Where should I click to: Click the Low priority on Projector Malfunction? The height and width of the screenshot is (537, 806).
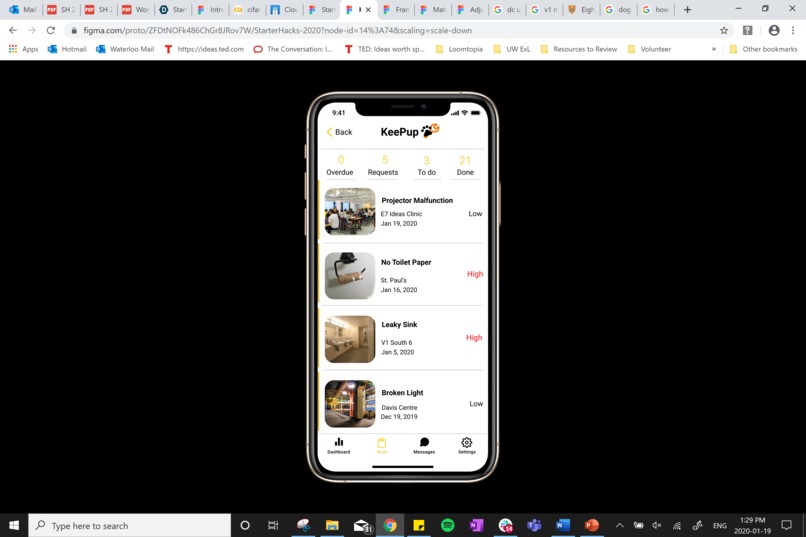[x=475, y=213]
